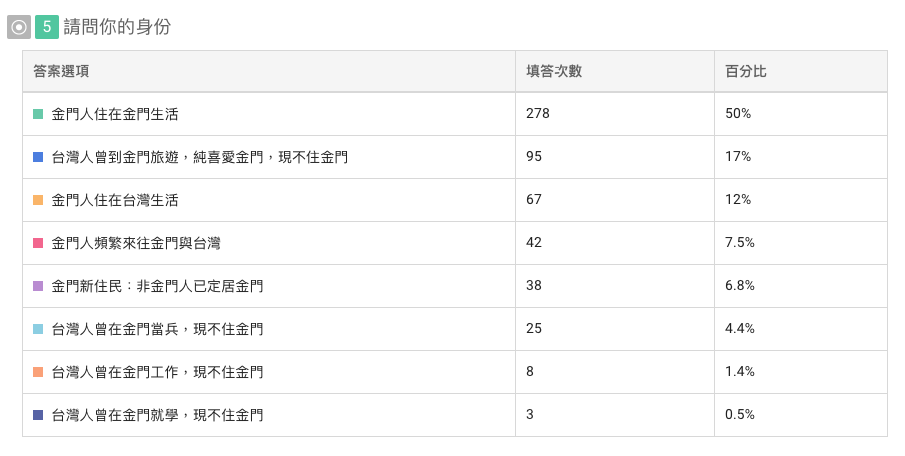
Task: Click the response count 278
Action: 538,114
